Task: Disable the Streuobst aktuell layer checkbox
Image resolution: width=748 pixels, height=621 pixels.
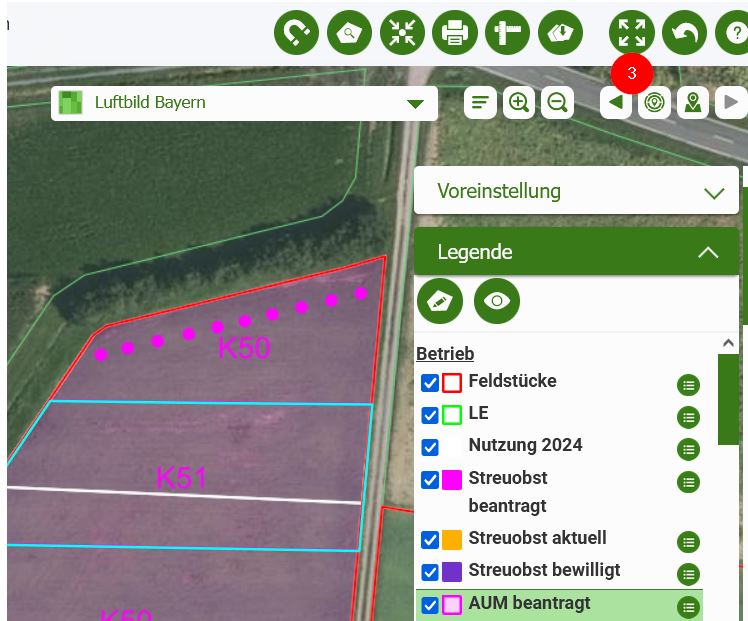Action: (430, 540)
